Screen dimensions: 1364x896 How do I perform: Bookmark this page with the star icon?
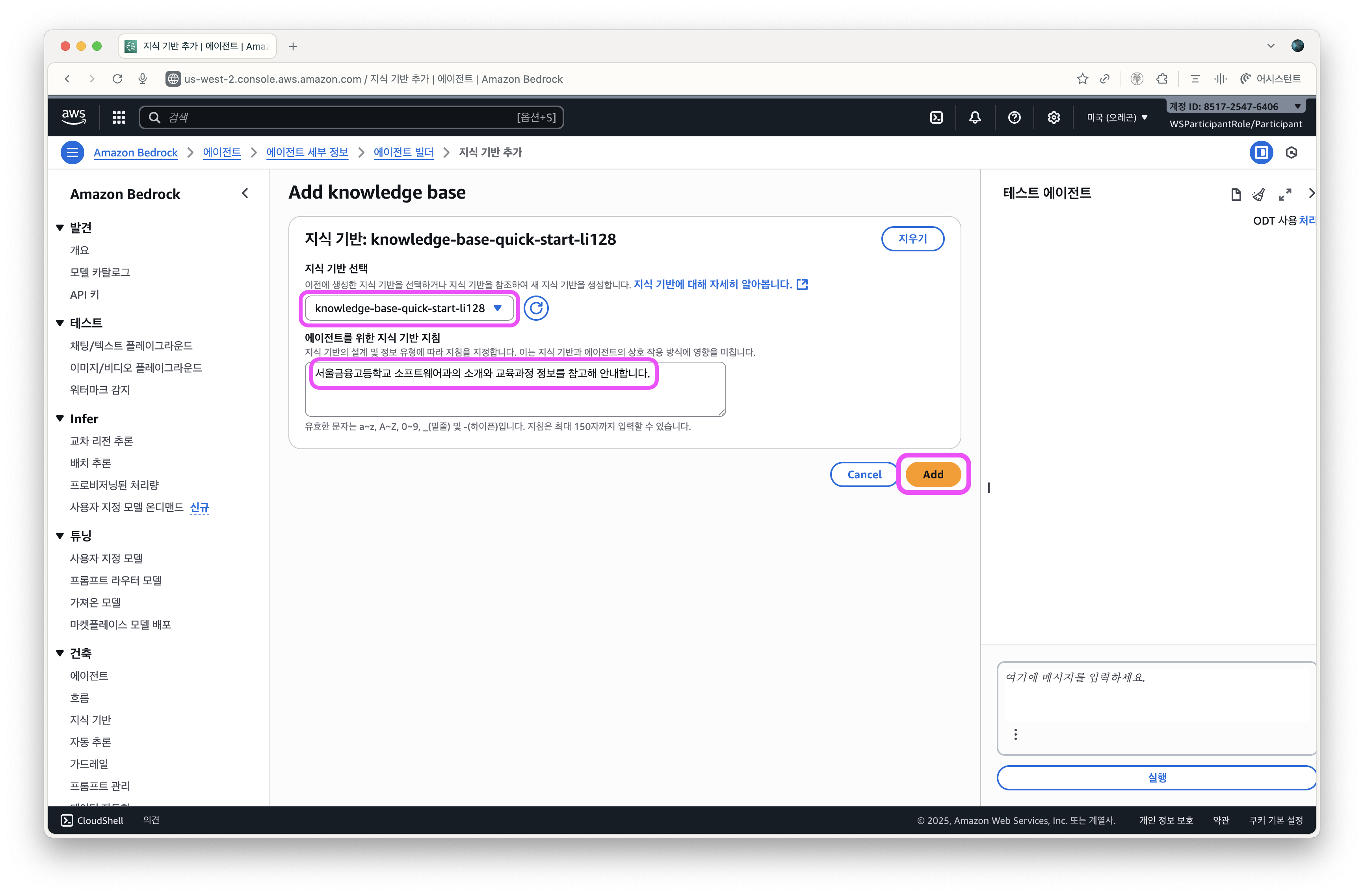[1082, 79]
